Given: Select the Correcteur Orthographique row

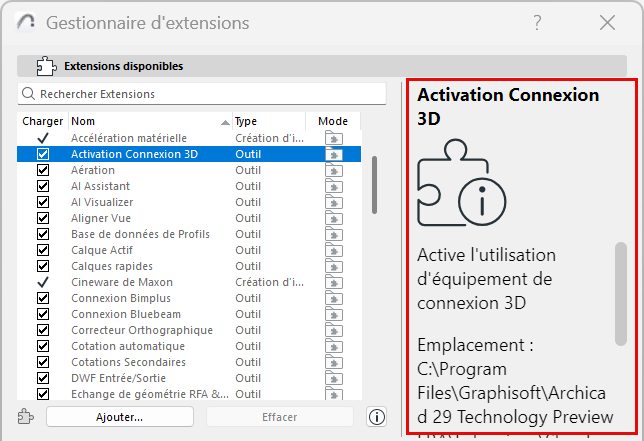Looking at the screenshot, I should pyautogui.click(x=141, y=330).
